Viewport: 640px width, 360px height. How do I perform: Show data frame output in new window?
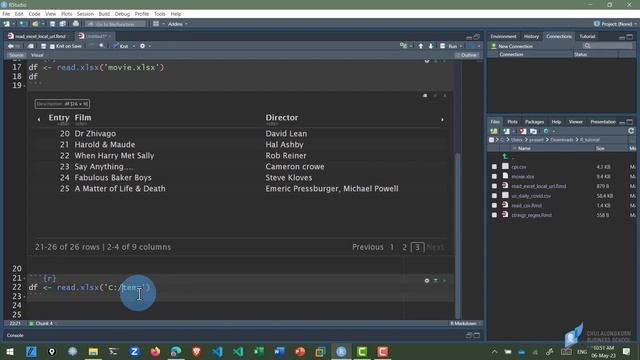(x=425, y=96)
